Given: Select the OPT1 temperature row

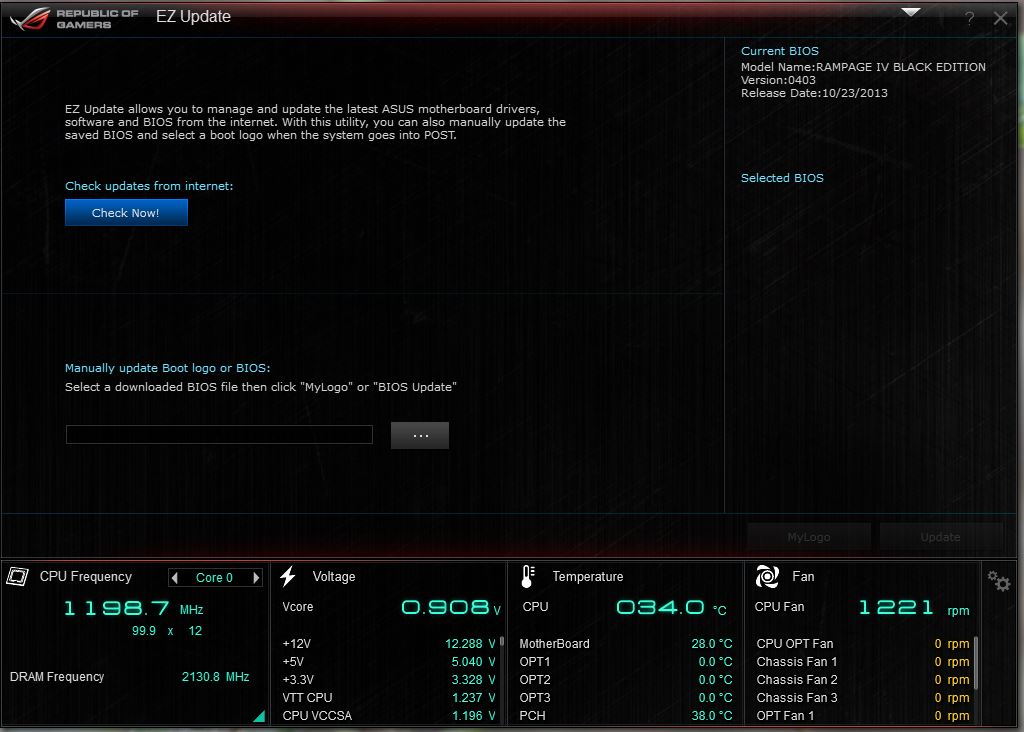Looking at the screenshot, I should click(x=626, y=661).
